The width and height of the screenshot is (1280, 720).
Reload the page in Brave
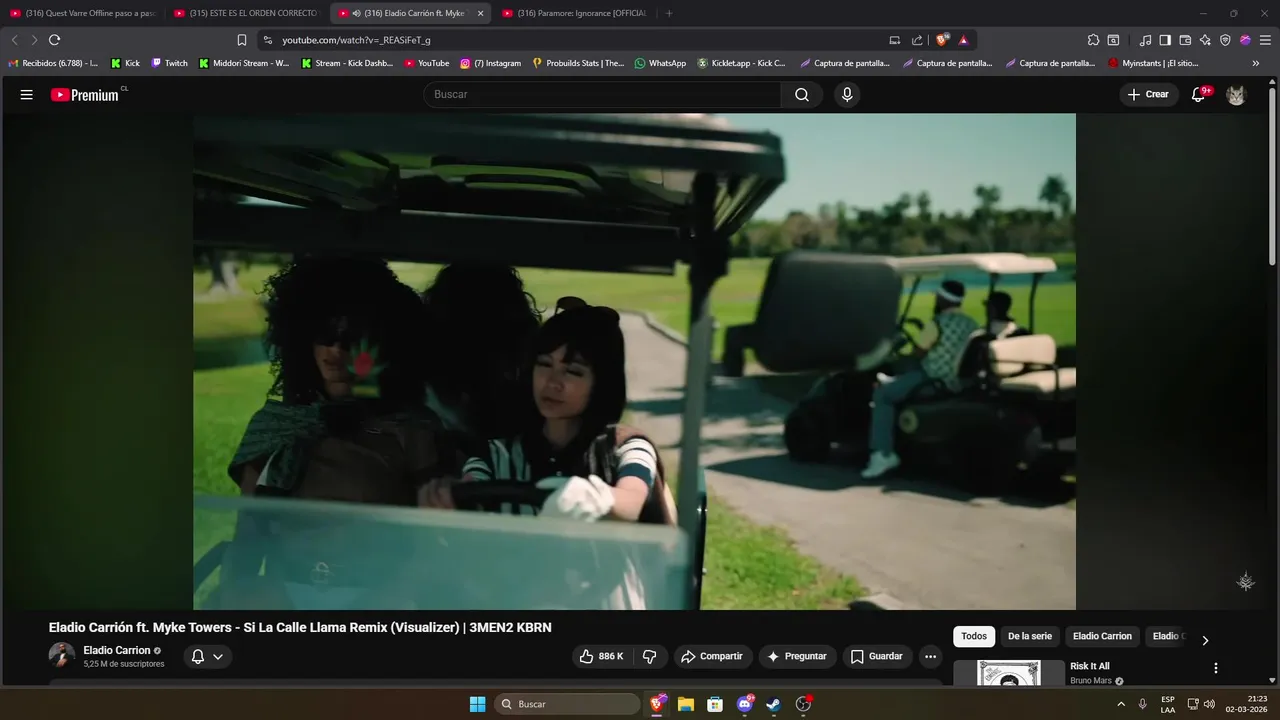54,40
